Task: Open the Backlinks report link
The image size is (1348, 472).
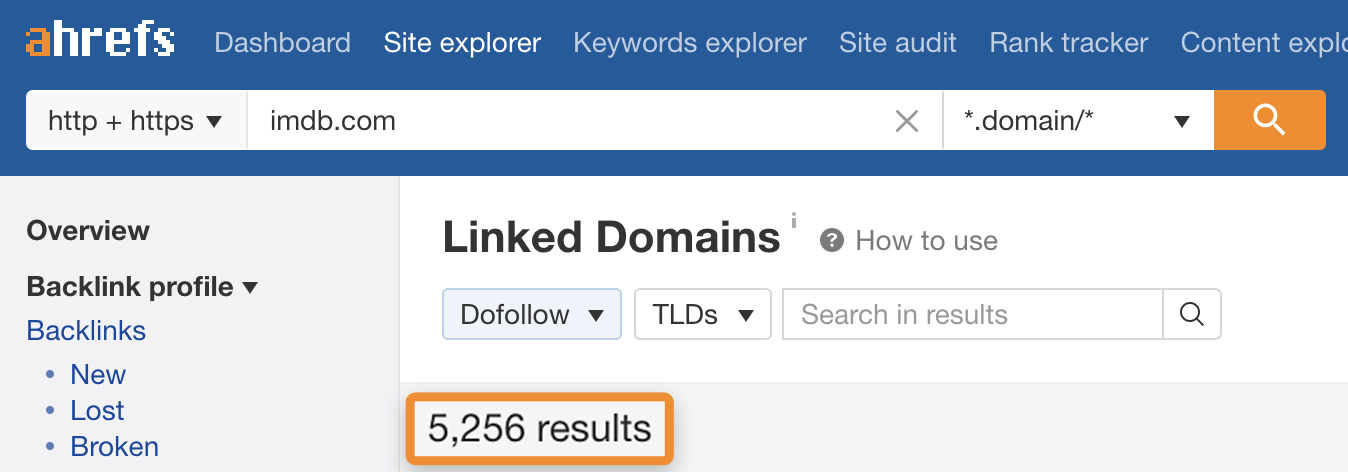Action: (86, 331)
